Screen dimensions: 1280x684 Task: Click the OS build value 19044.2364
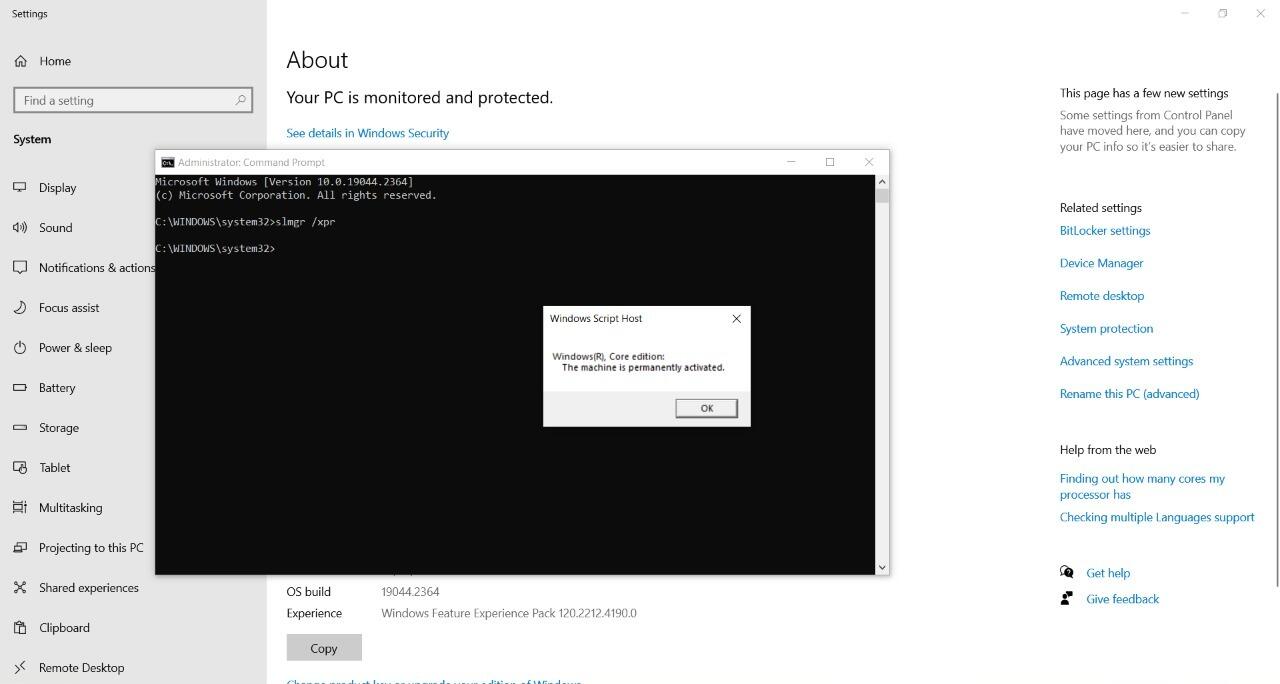click(x=410, y=592)
